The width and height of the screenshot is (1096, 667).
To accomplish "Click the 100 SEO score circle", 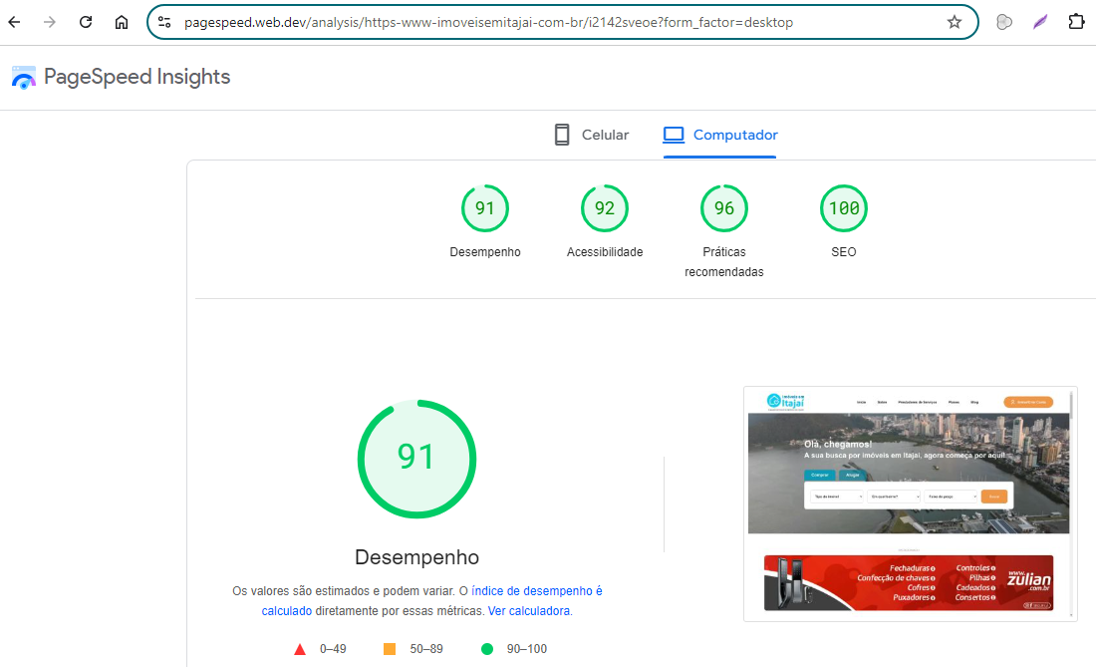I will coord(843,208).
